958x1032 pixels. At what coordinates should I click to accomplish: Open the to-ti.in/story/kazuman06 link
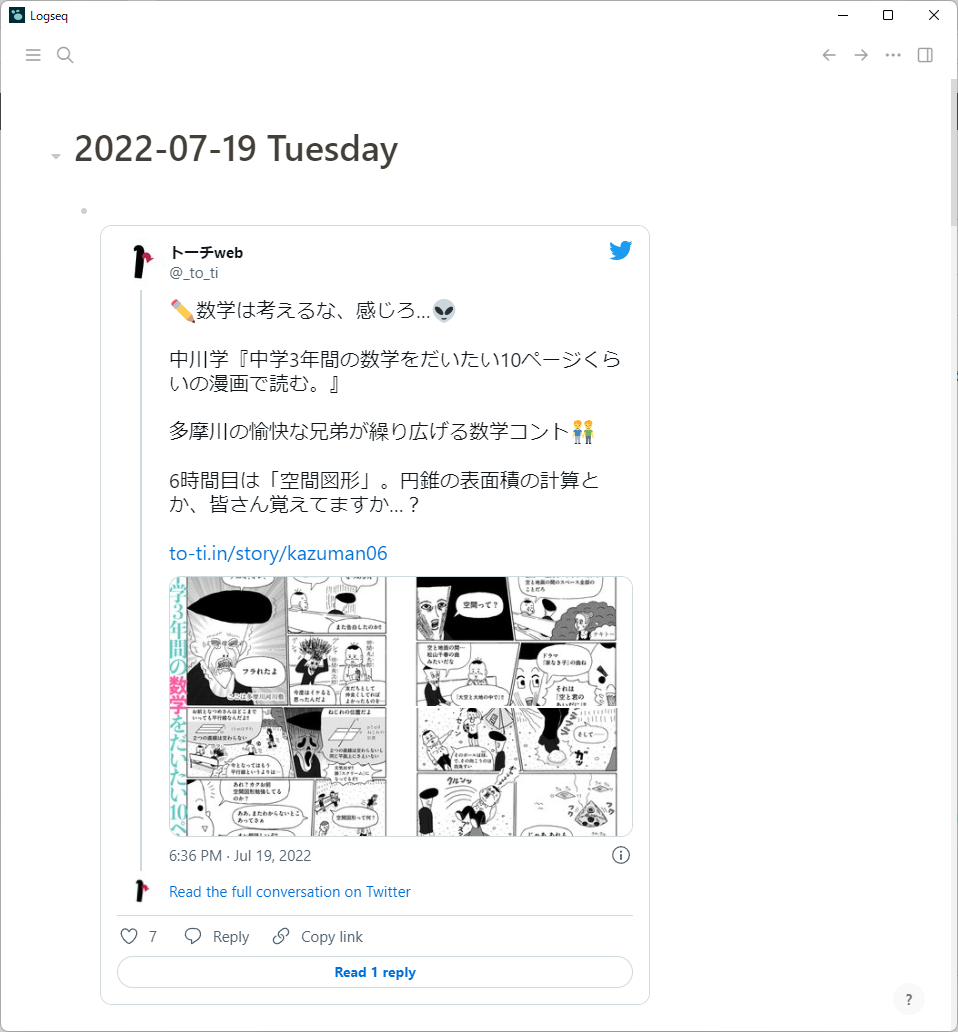(x=278, y=553)
